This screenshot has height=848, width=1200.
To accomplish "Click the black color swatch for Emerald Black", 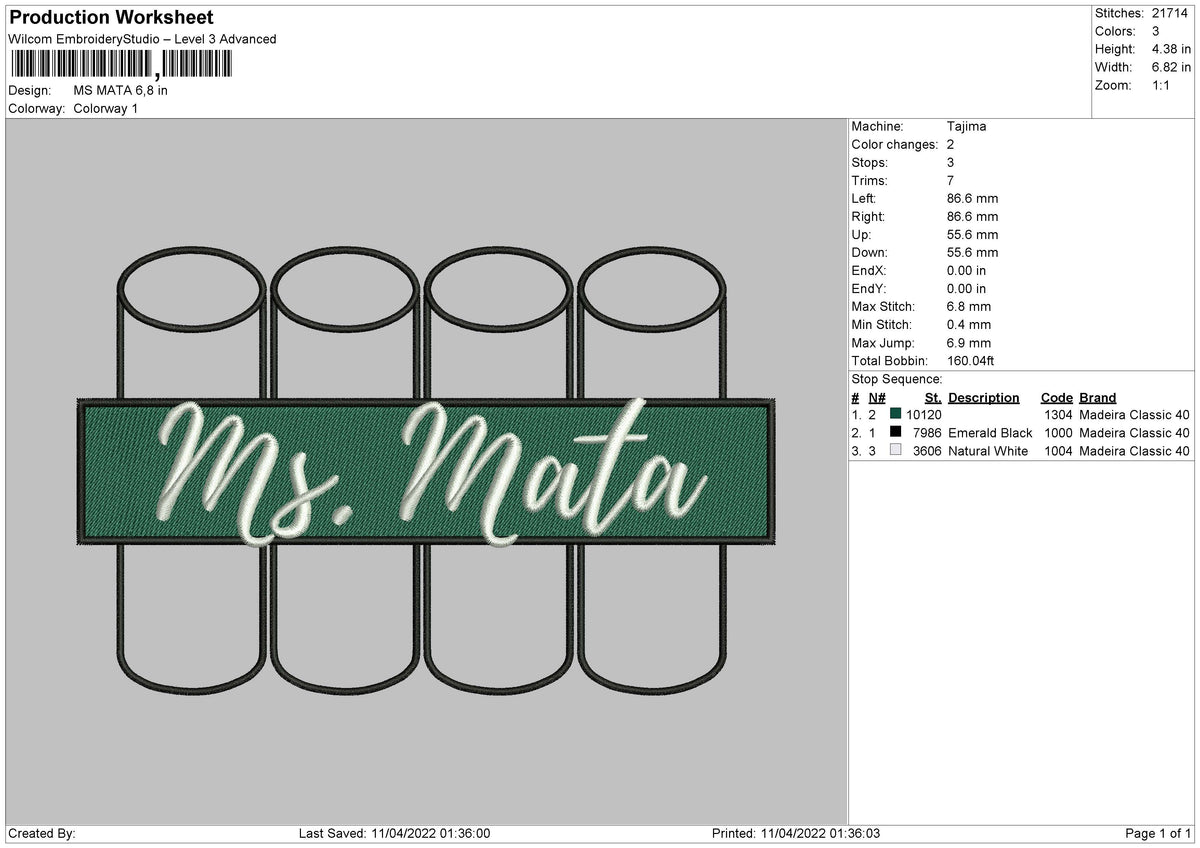I will click(895, 433).
